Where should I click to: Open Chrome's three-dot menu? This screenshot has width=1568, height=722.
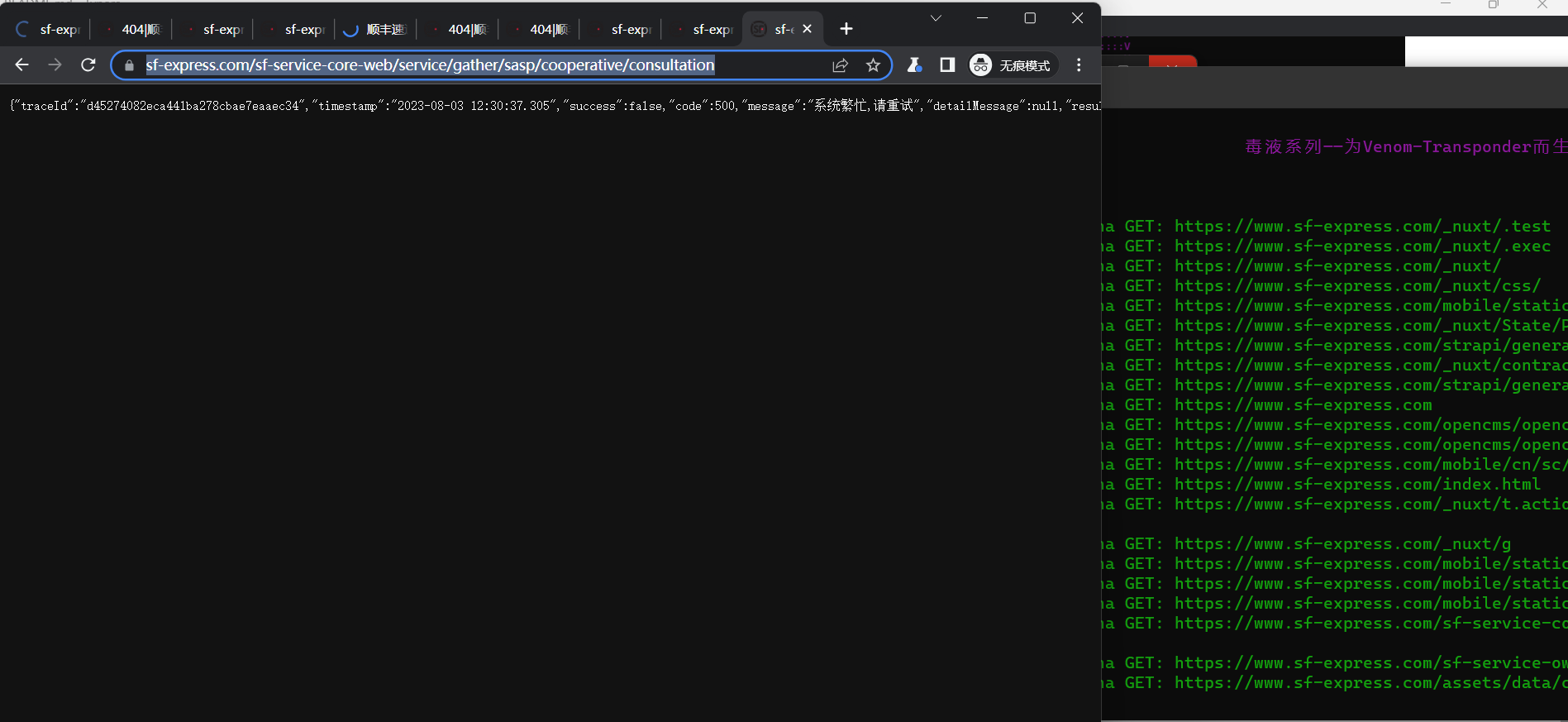(1079, 65)
